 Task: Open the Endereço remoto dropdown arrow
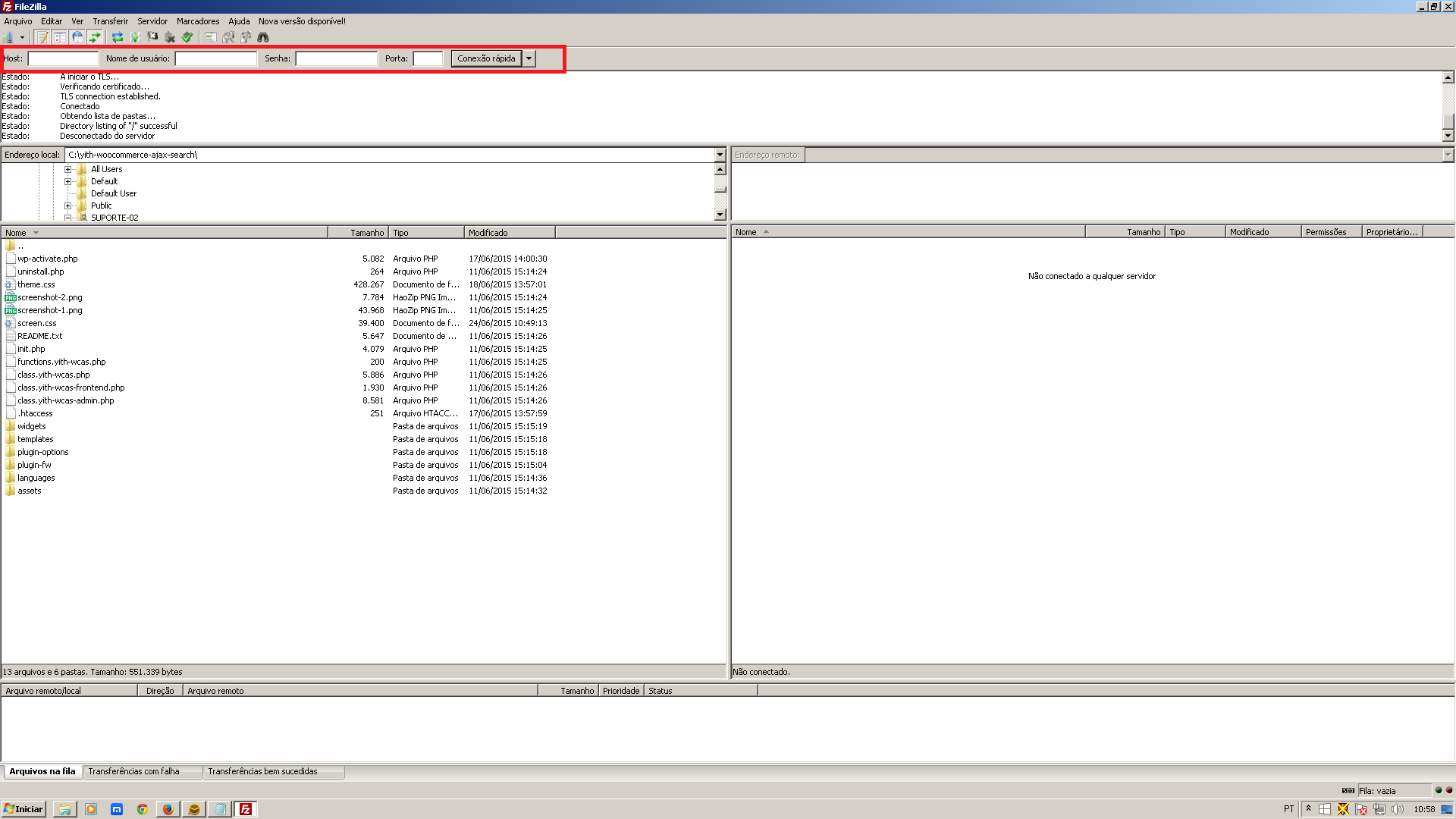click(x=1448, y=155)
